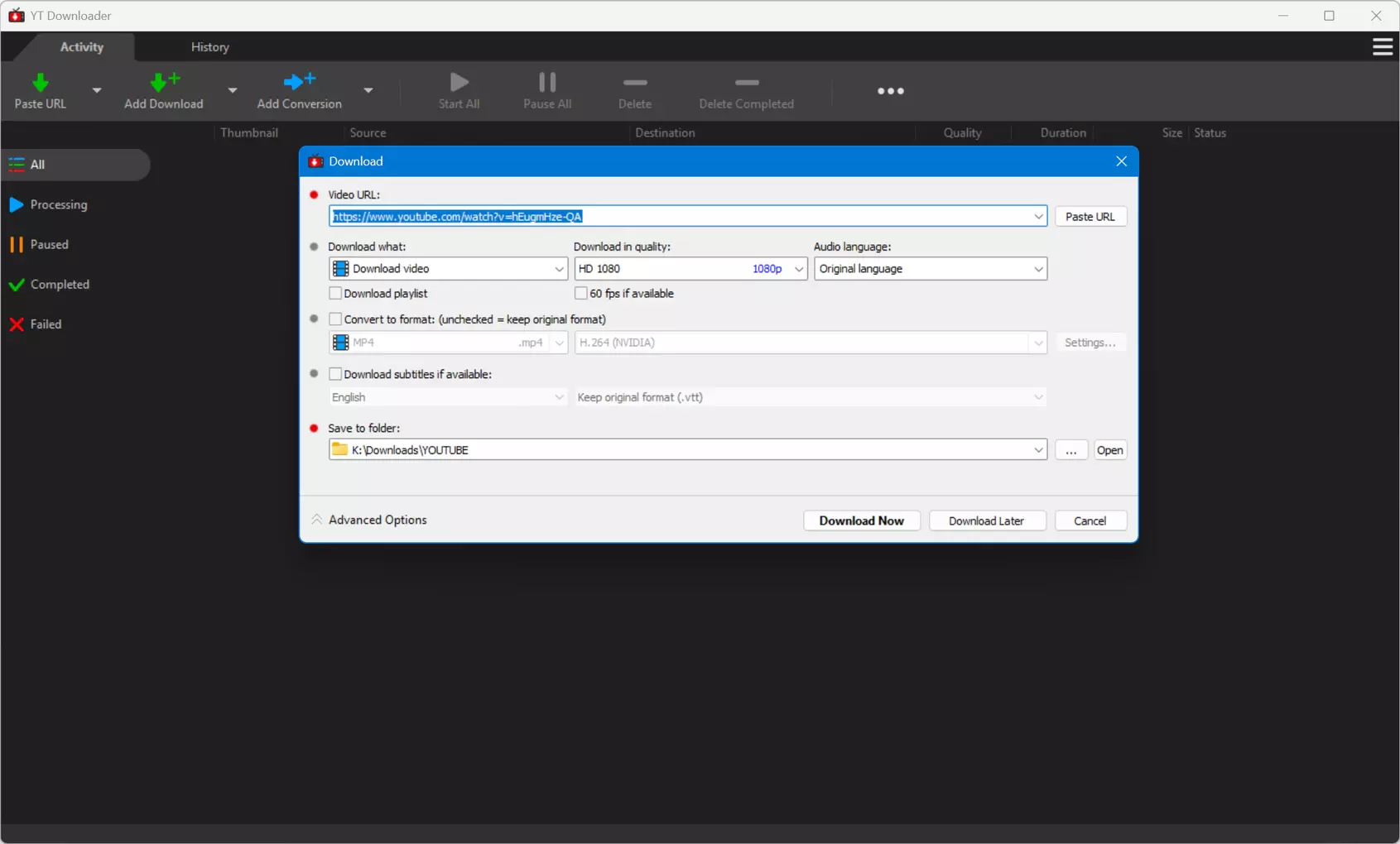The image size is (1400, 844).
Task: Click inside the Video URL field
Action: (x=688, y=217)
